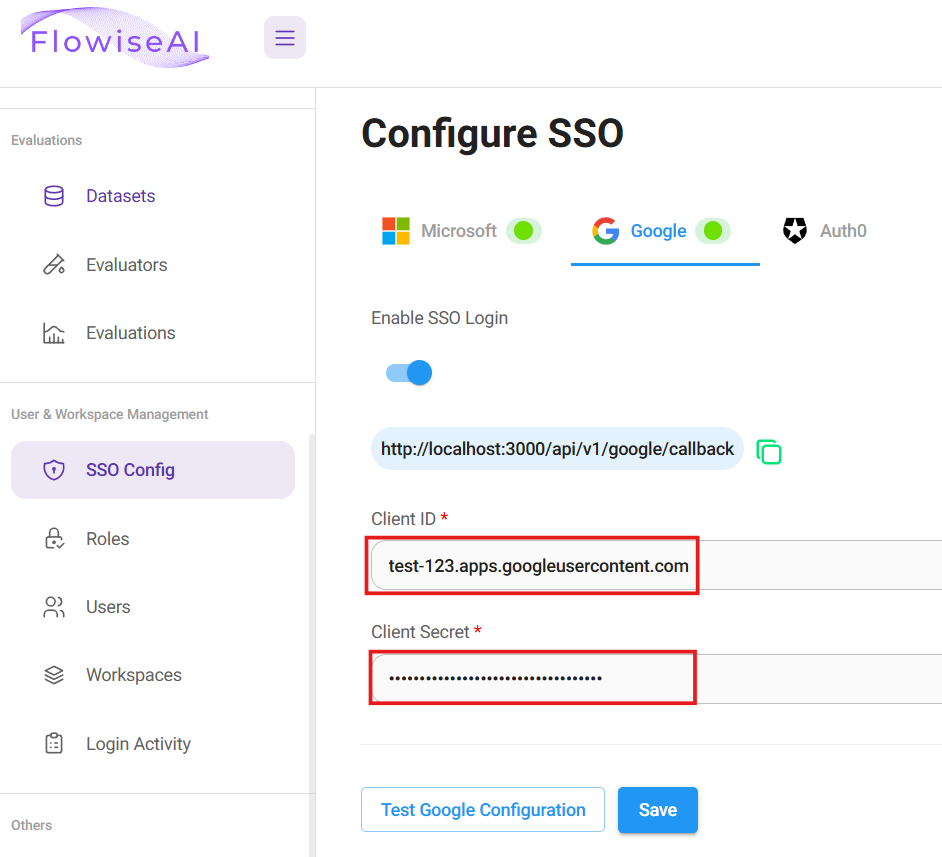
Task: Open Datasets from the database icon
Action: 54,196
